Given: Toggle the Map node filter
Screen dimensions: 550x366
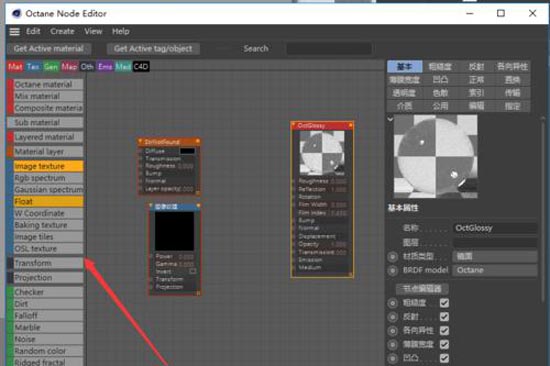Looking at the screenshot, I should pyautogui.click(x=69, y=66).
